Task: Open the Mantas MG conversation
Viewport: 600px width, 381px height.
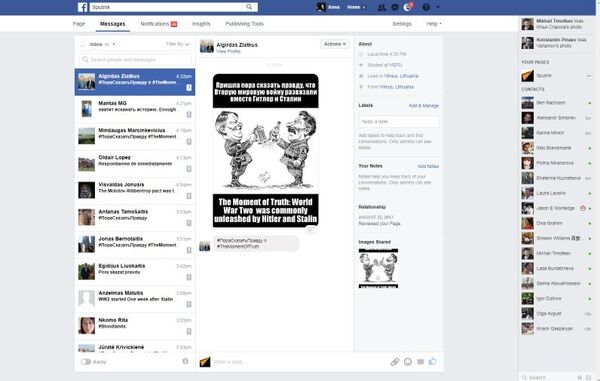Action: click(x=135, y=109)
